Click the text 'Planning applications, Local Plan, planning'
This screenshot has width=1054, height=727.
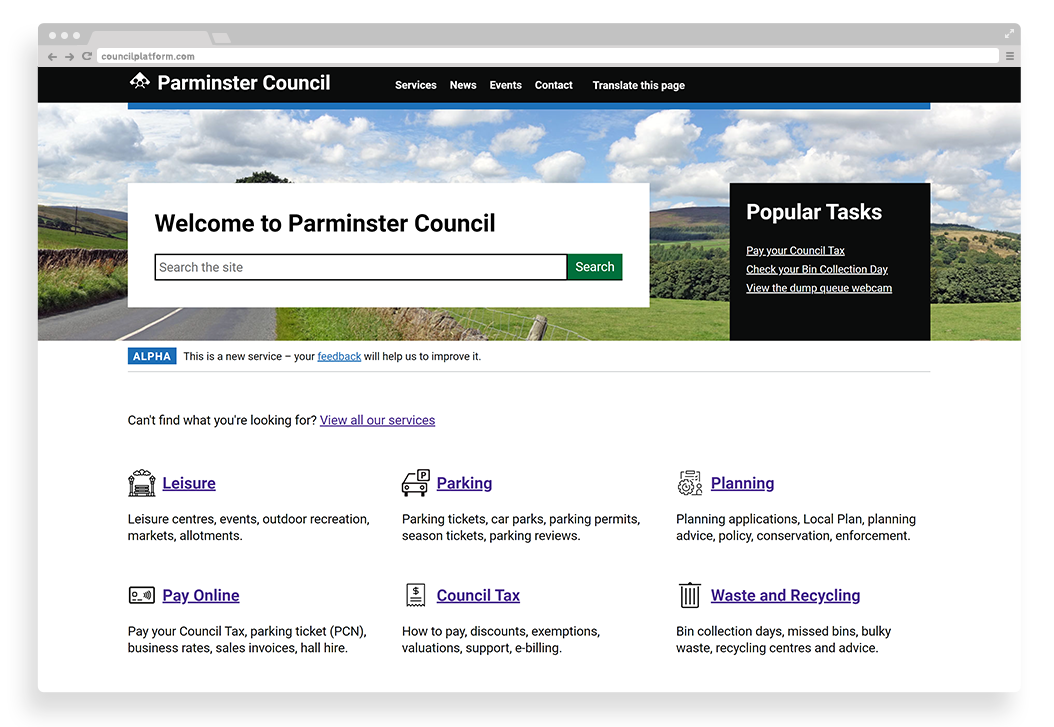[795, 519]
